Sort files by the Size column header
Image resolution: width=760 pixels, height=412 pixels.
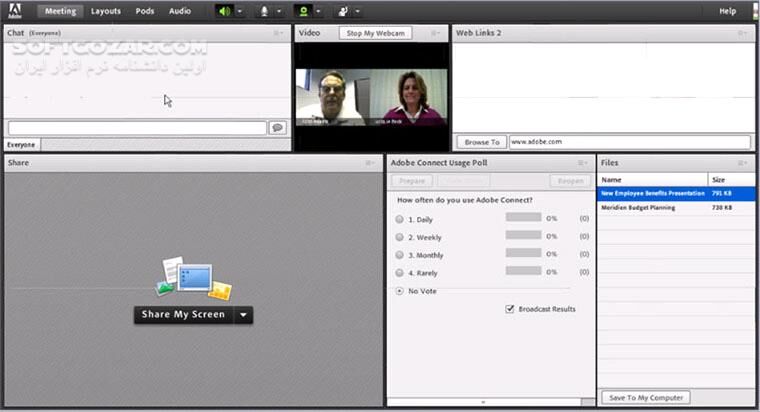pos(731,179)
